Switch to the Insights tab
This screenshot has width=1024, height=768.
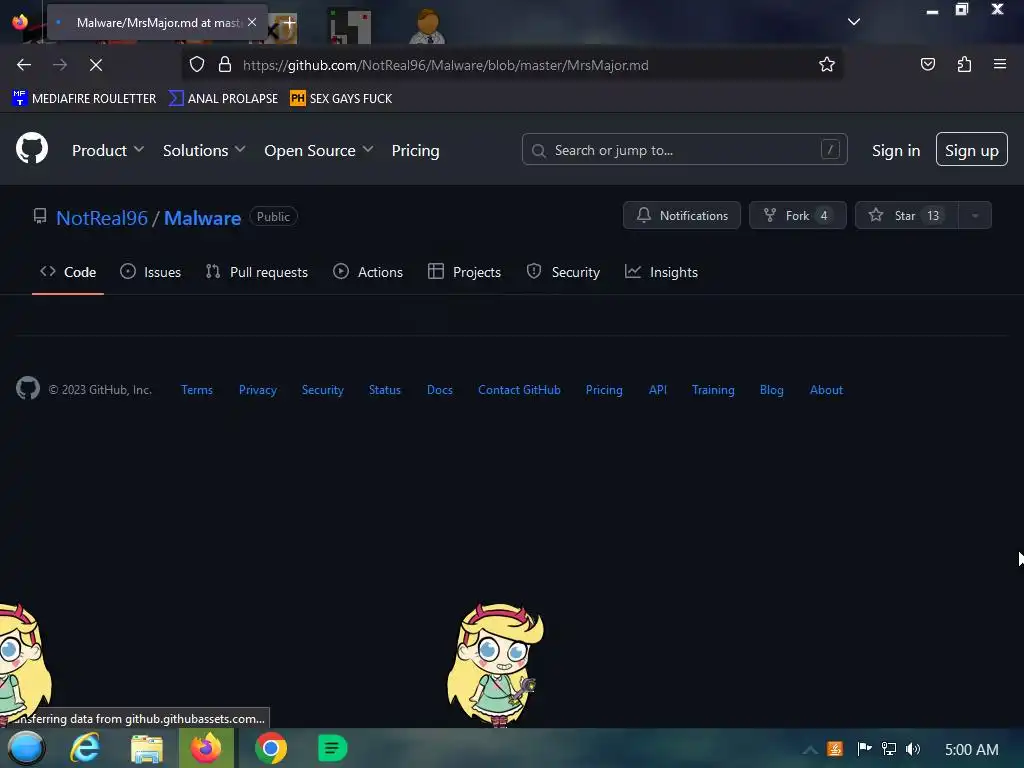point(662,272)
